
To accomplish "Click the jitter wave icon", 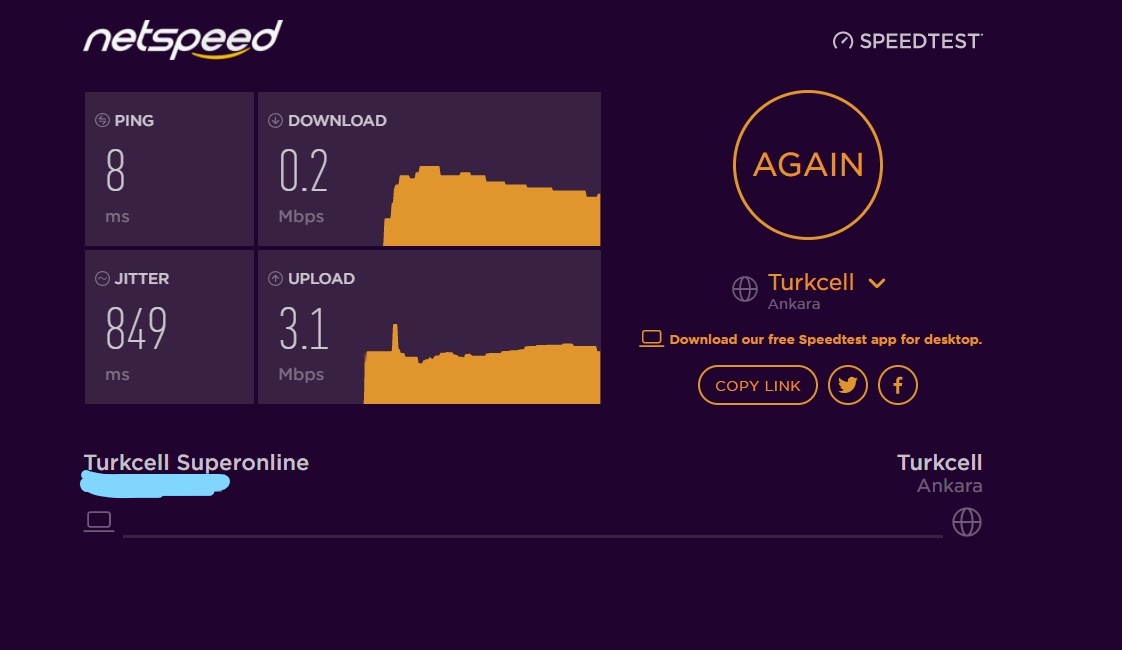I will [x=102, y=278].
